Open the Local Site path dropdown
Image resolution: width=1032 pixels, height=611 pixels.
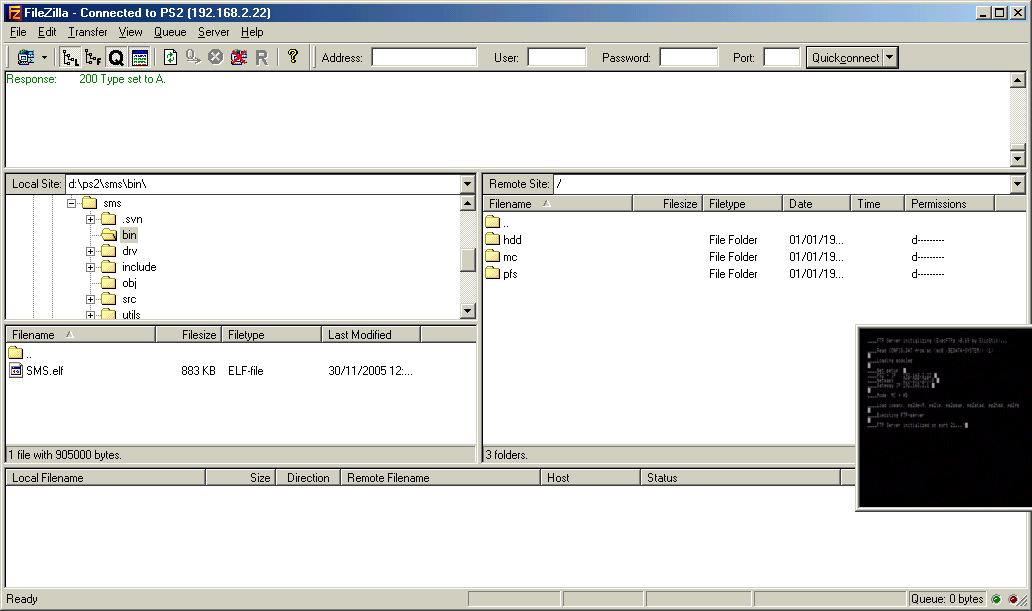click(x=467, y=184)
